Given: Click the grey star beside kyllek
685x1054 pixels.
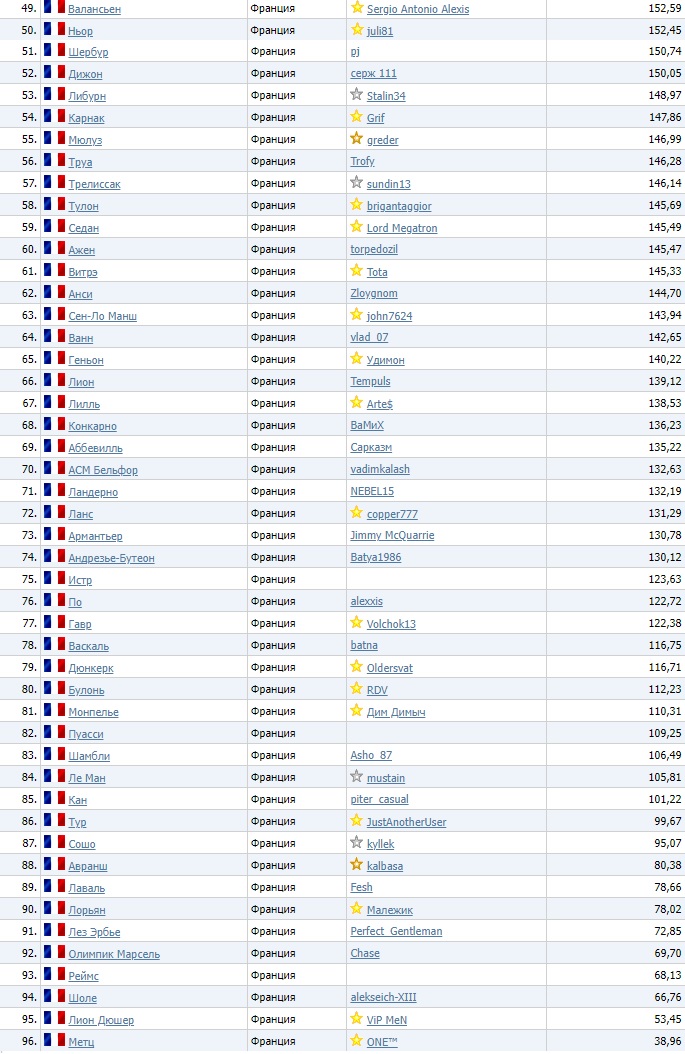Looking at the screenshot, I should pyautogui.click(x=357, y=843).
